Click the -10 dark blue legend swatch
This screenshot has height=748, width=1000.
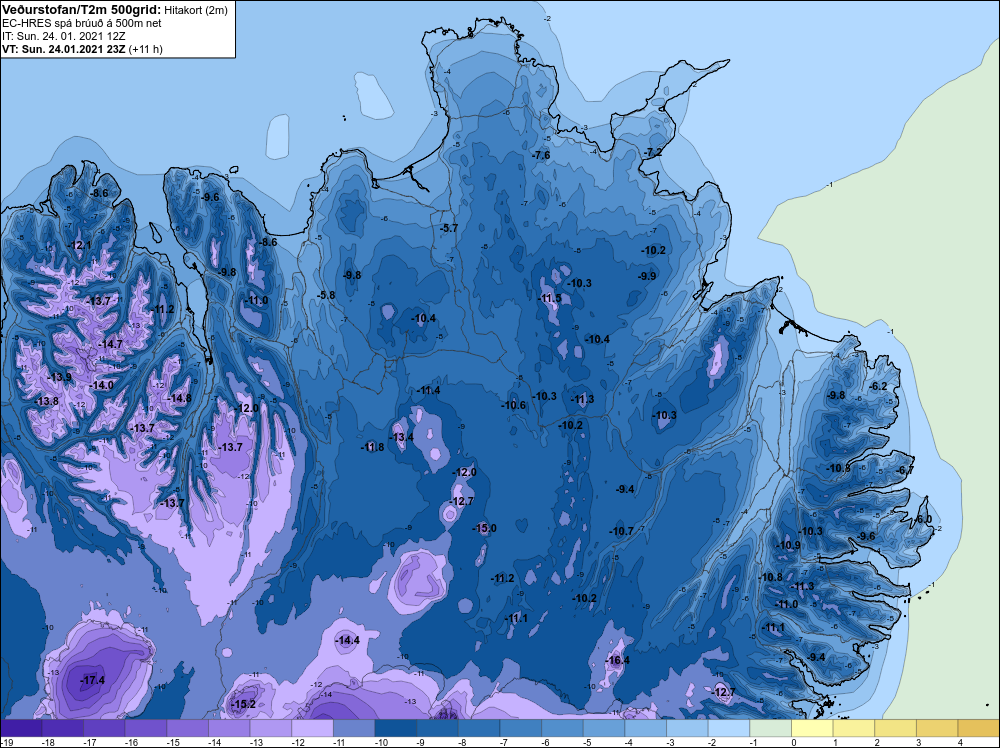(x=395, y=728)
